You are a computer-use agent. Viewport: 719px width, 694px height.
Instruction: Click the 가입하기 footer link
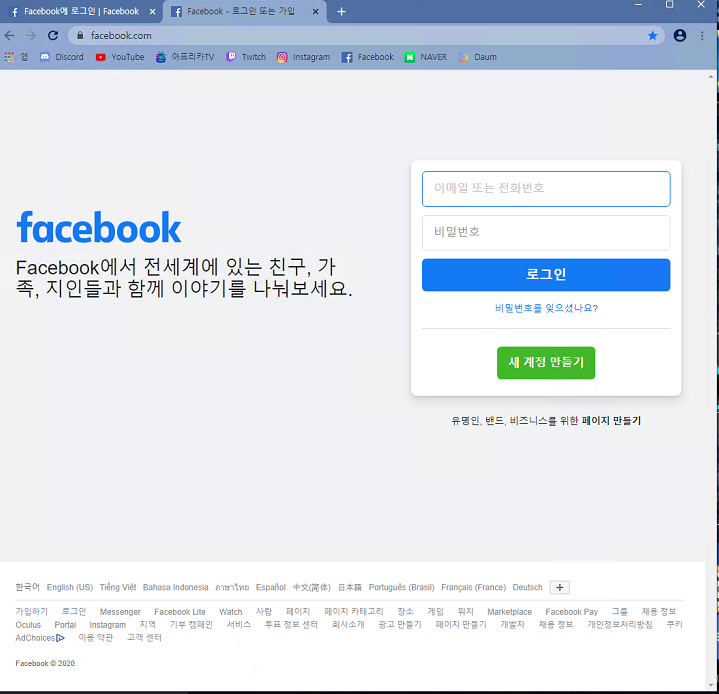[32, 611]
